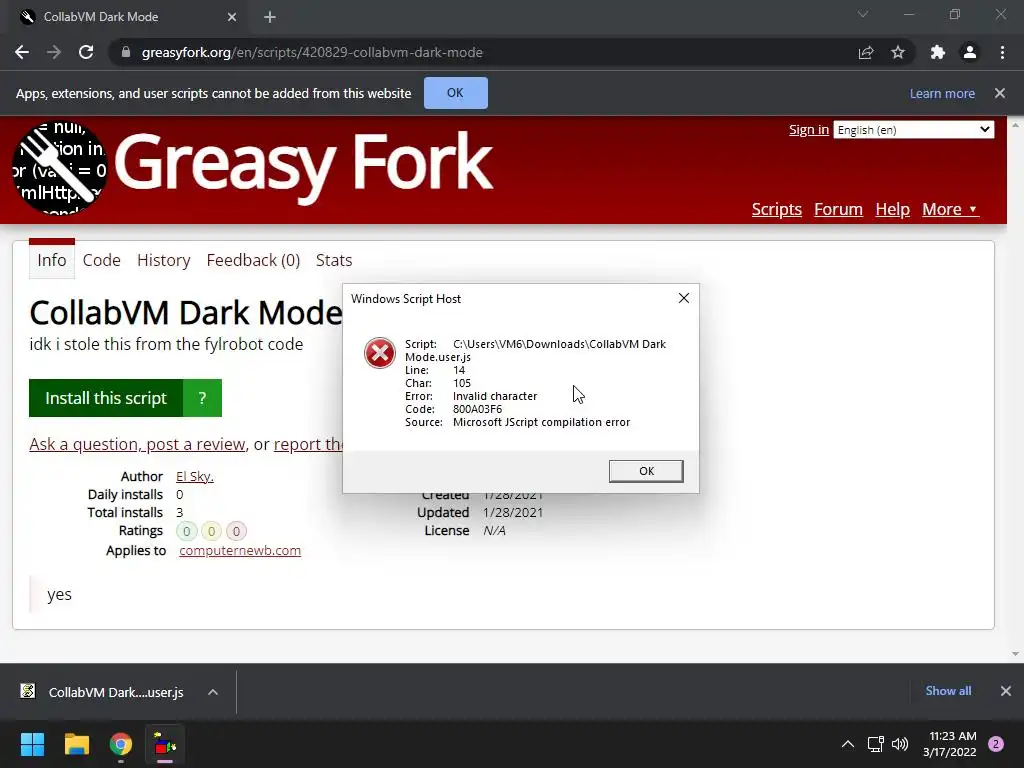This screenshot has width=1024, height=768.
Task: Open the Forum navigation link
Action: coord(838,209)
